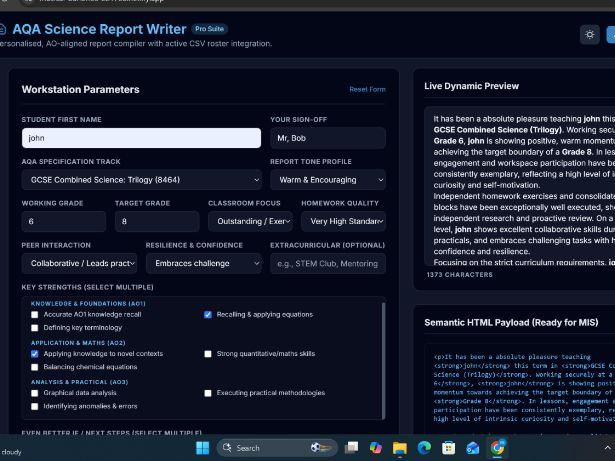This screenshot has width=615, height=461.
Task: Click the Live Dynamic Preview heading
Action: coord(471,86)
